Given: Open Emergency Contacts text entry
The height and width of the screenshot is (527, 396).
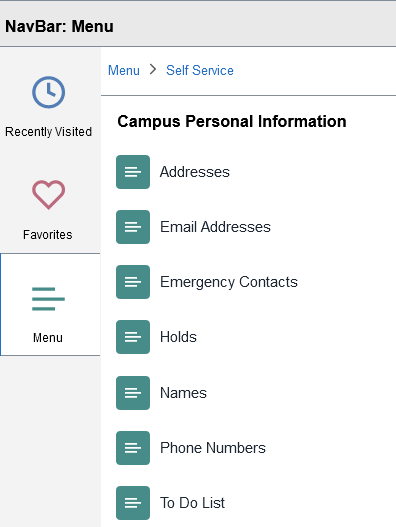Looking at the screenshot, I should tap(229, 282).
